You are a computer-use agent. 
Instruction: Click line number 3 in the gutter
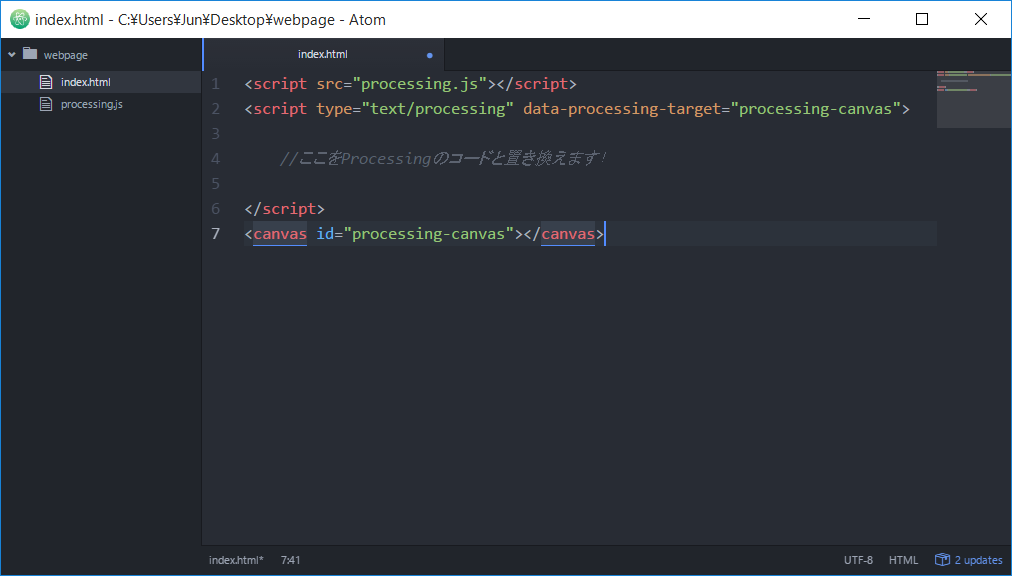pos(216,134)
